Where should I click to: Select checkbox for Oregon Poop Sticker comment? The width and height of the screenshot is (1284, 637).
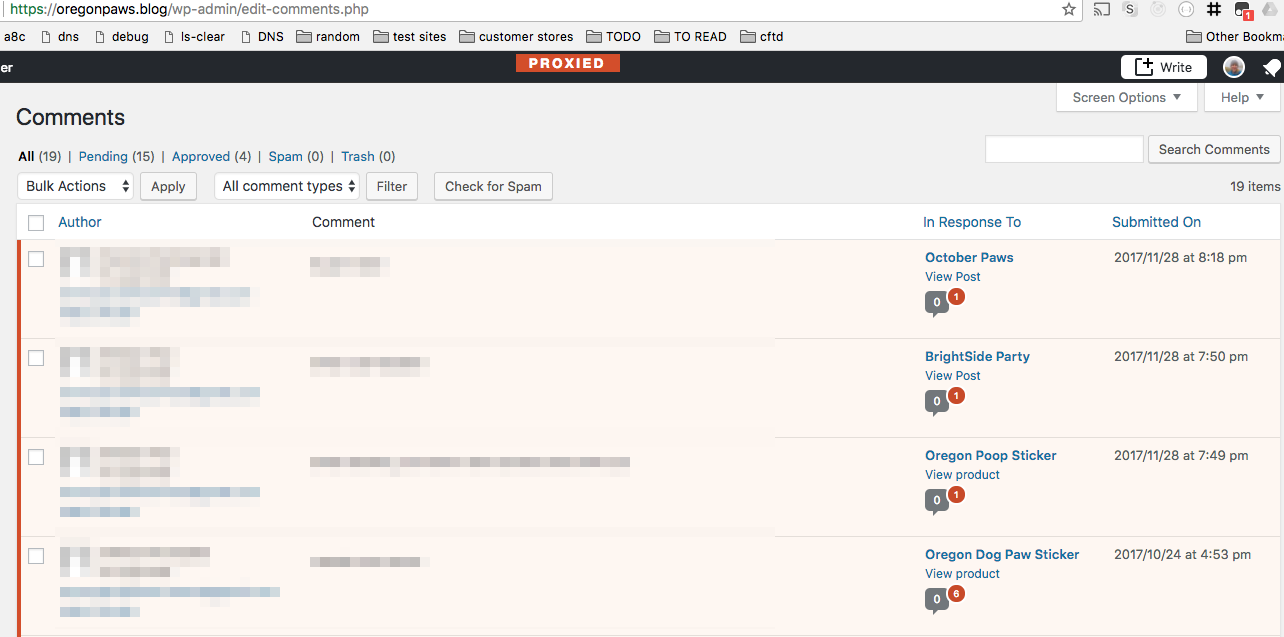(36, 457)
